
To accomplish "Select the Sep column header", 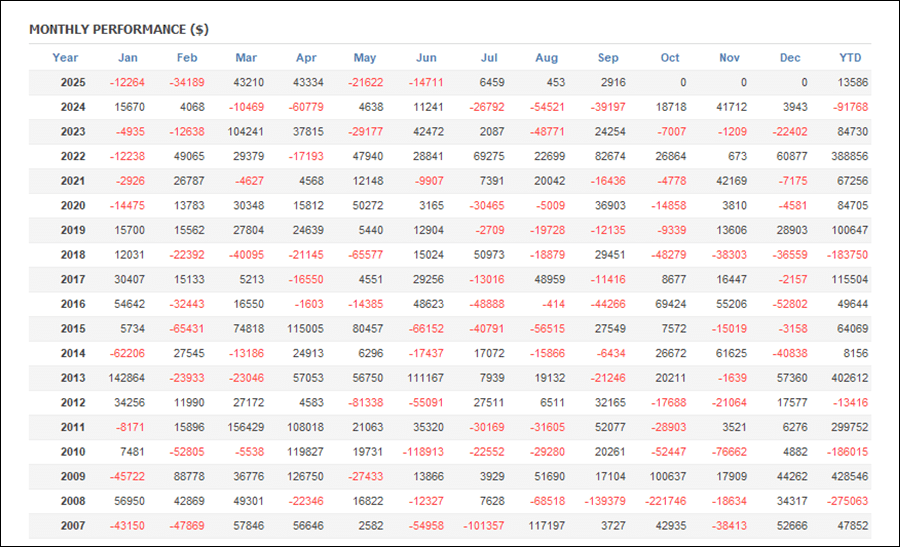I will [608, 58].
